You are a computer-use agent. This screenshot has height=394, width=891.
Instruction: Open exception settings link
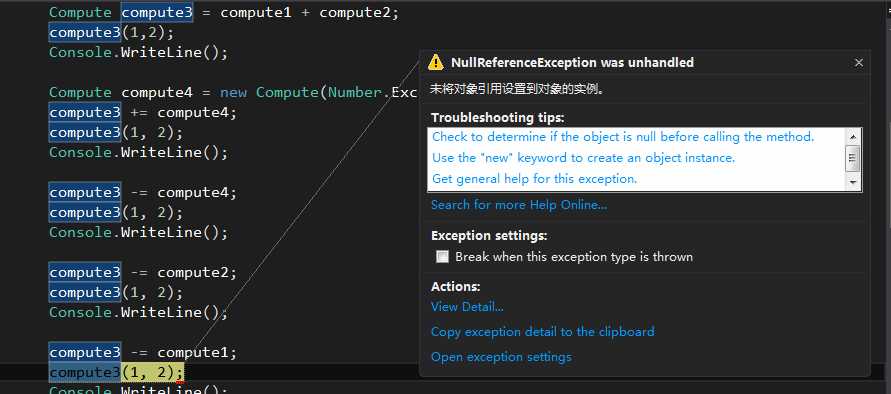point(501,357)
